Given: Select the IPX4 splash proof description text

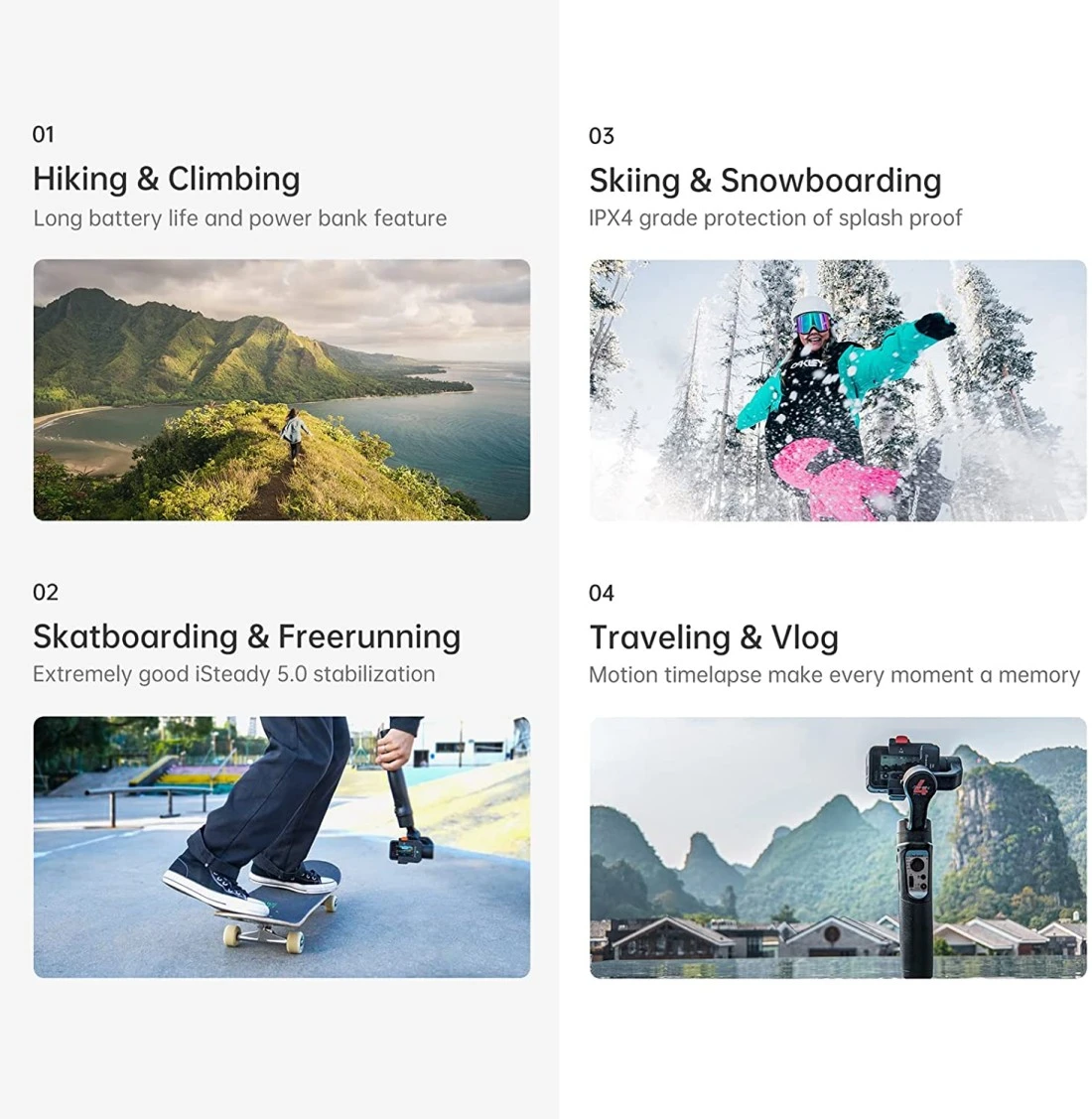Looking at the screenshot, I should [774, 218].
